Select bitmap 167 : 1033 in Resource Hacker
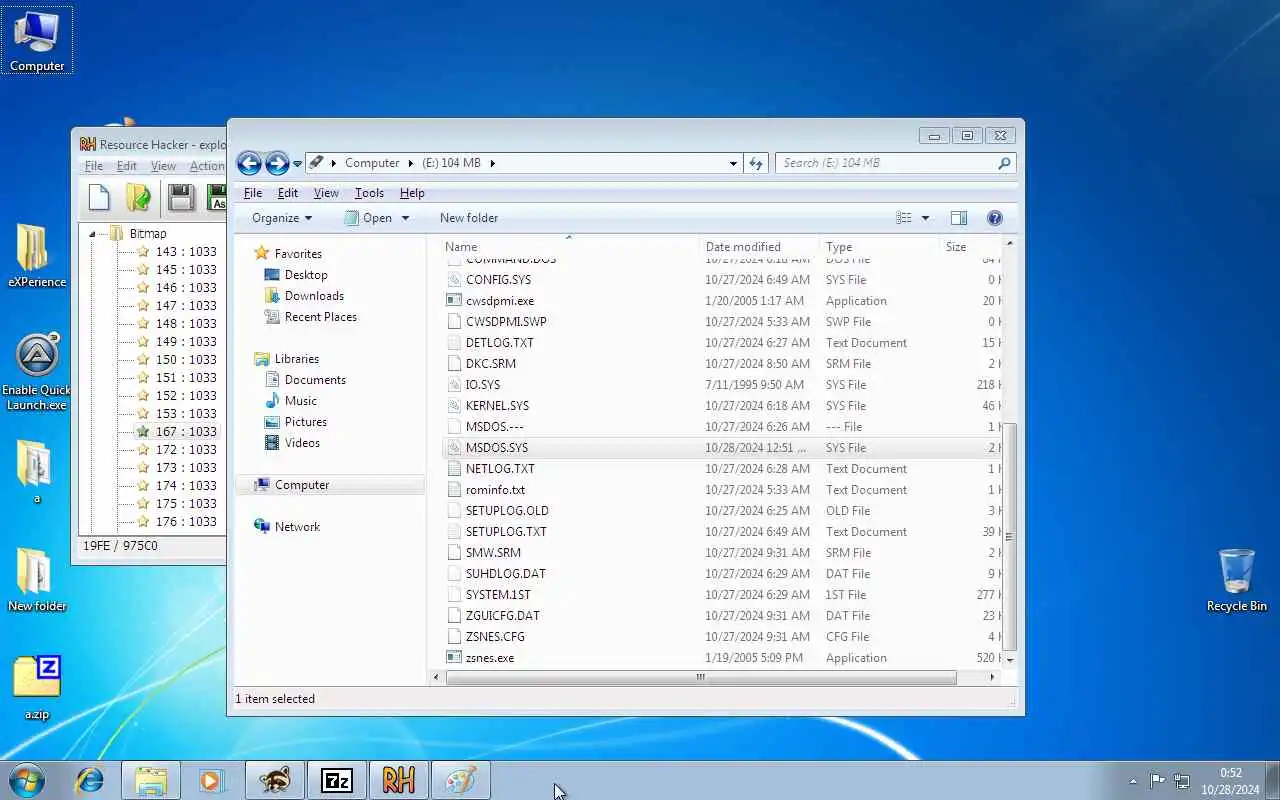 [x=186, y=432]
